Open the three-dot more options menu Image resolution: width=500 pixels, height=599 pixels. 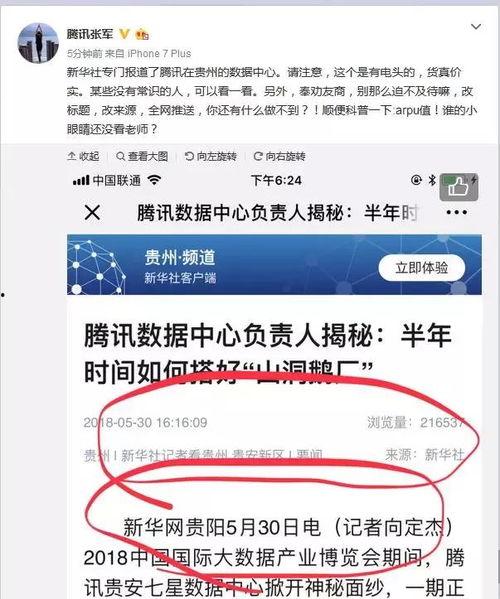(456, 212)
